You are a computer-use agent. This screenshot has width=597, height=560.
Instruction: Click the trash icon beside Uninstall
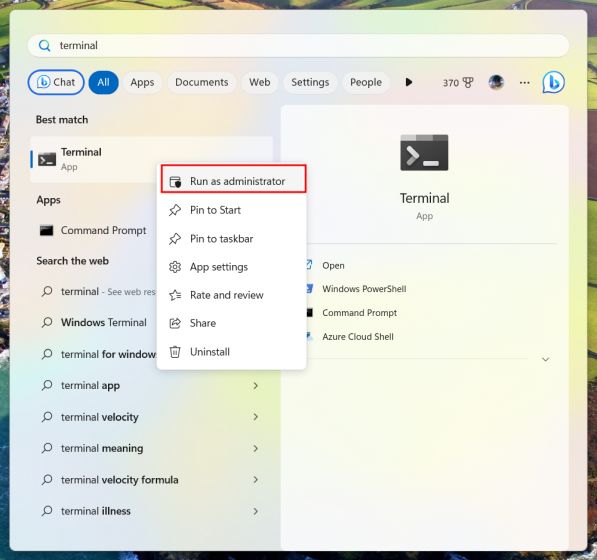pyautogui.click(x=175, y=352)
